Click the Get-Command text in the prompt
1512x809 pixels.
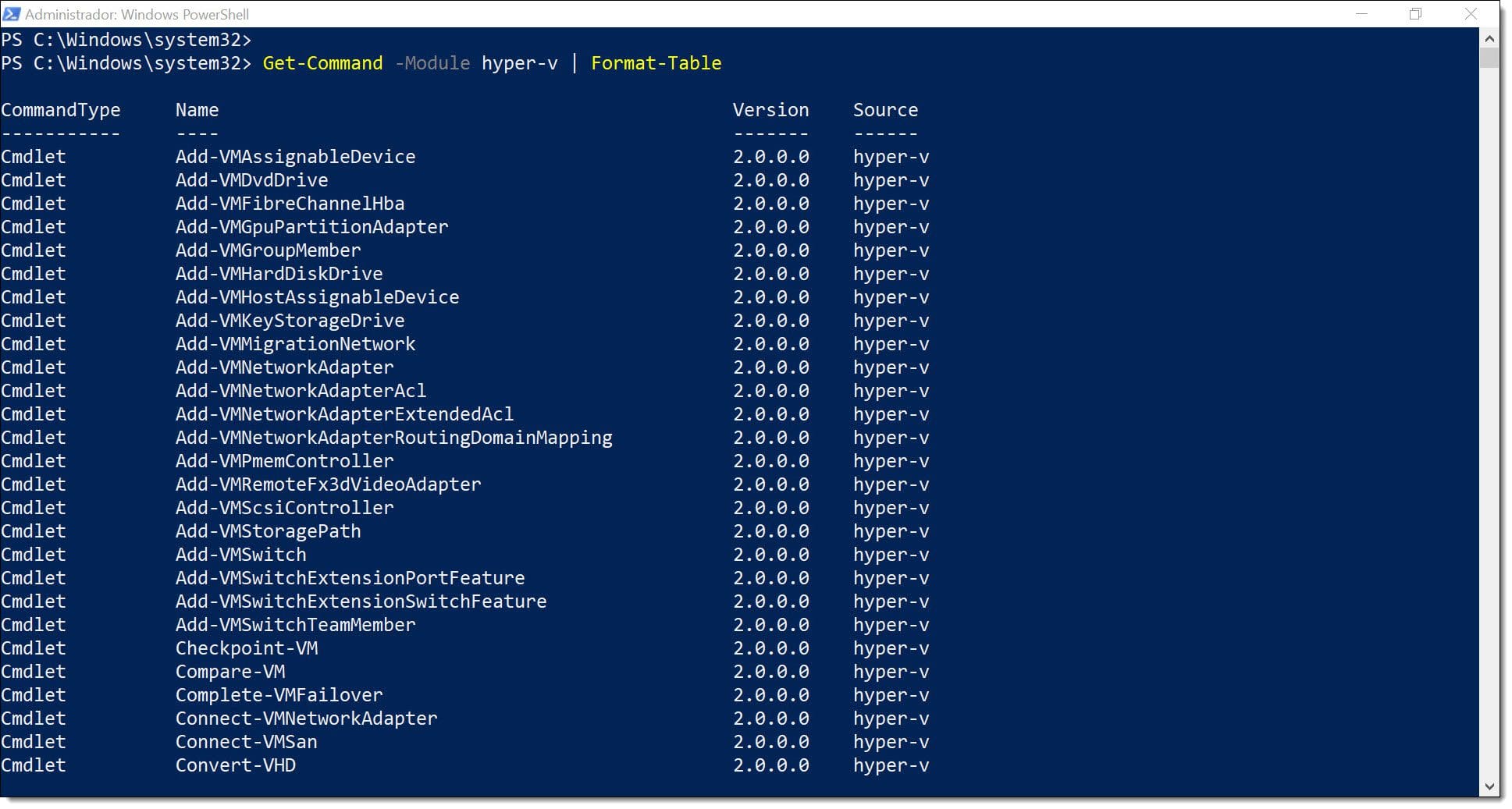pyautogui.click(x=322, y=63)
